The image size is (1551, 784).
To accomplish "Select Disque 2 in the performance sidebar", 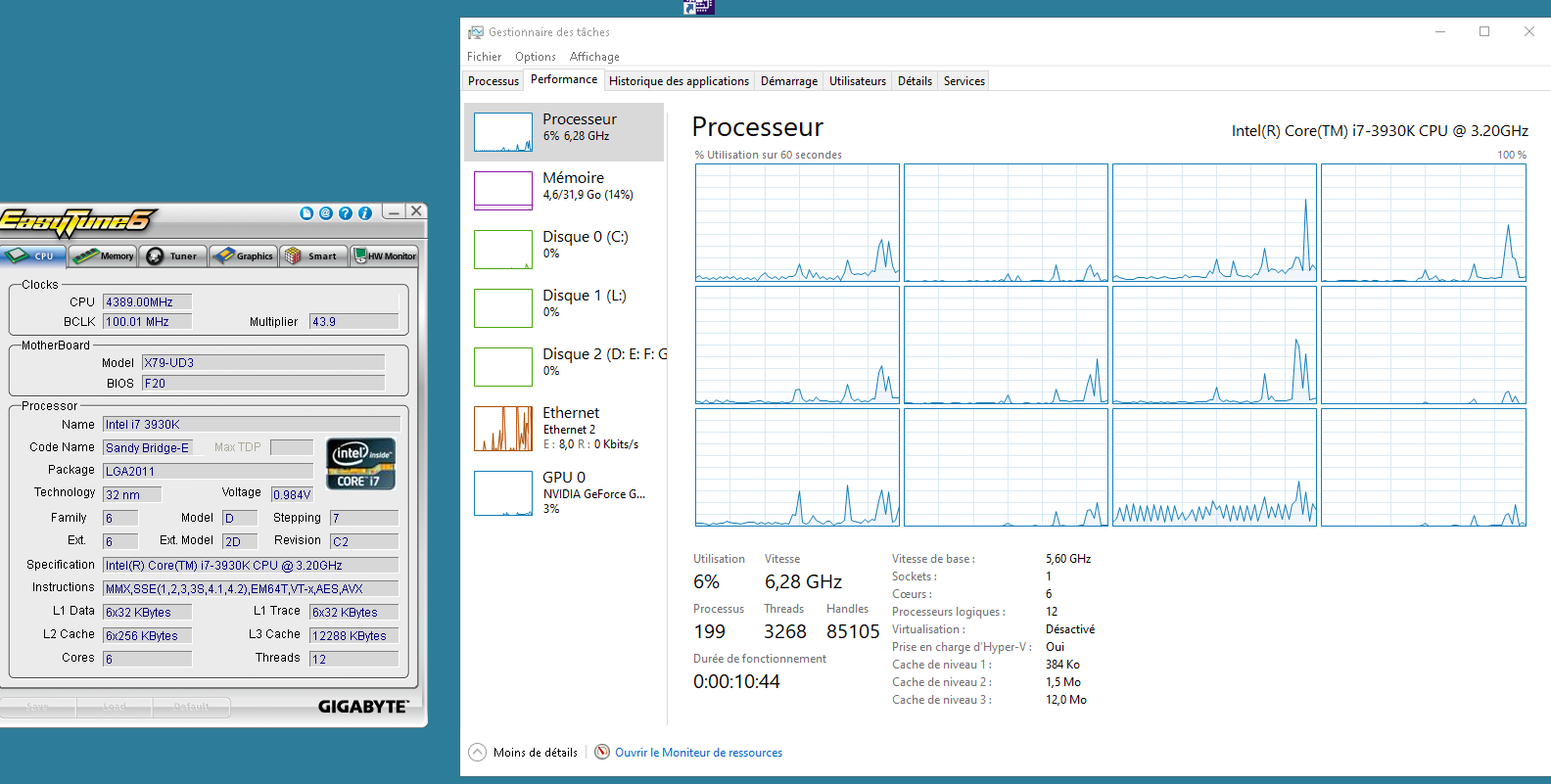I will click(564, 367).
